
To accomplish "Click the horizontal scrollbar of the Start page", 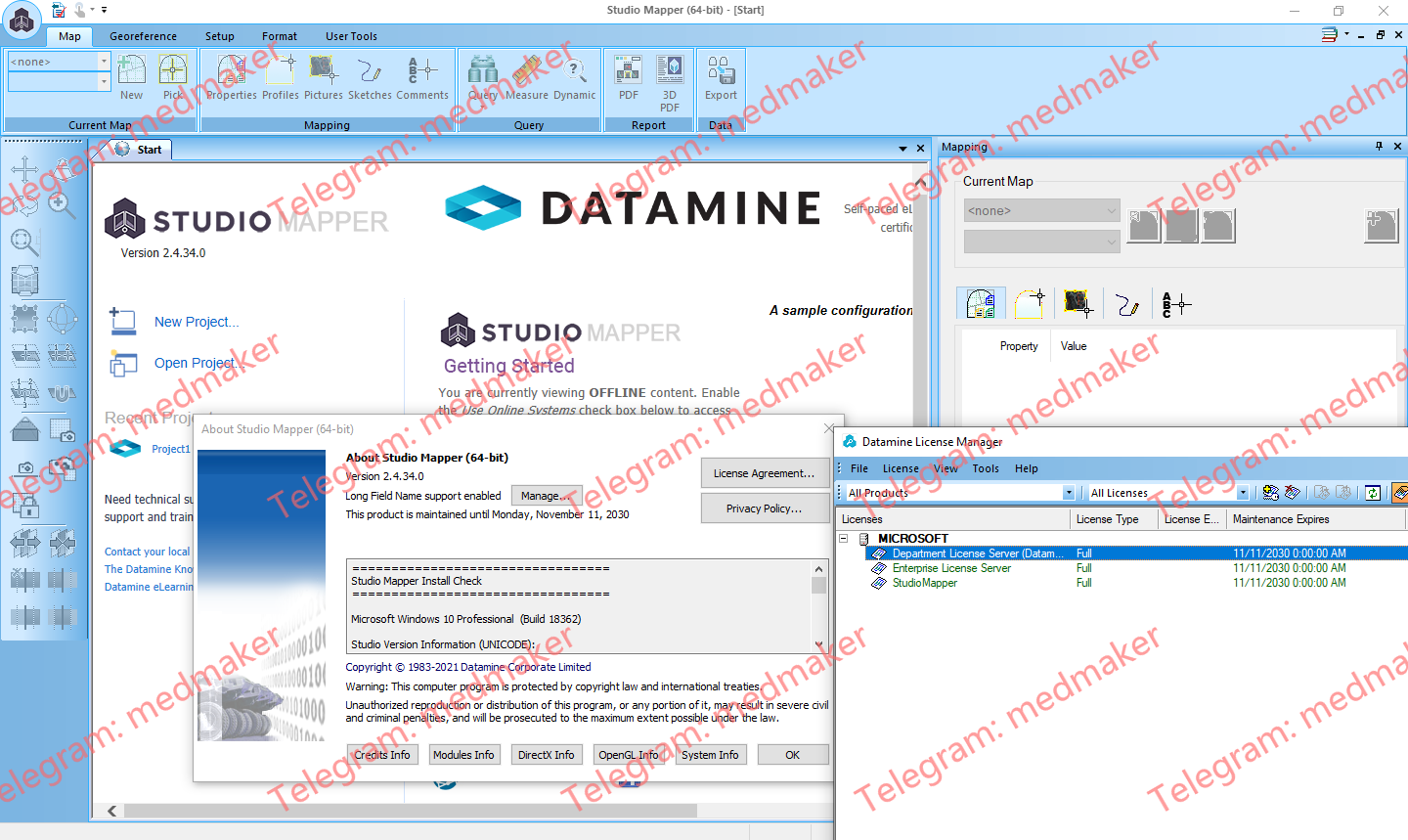I will point(411,811).
